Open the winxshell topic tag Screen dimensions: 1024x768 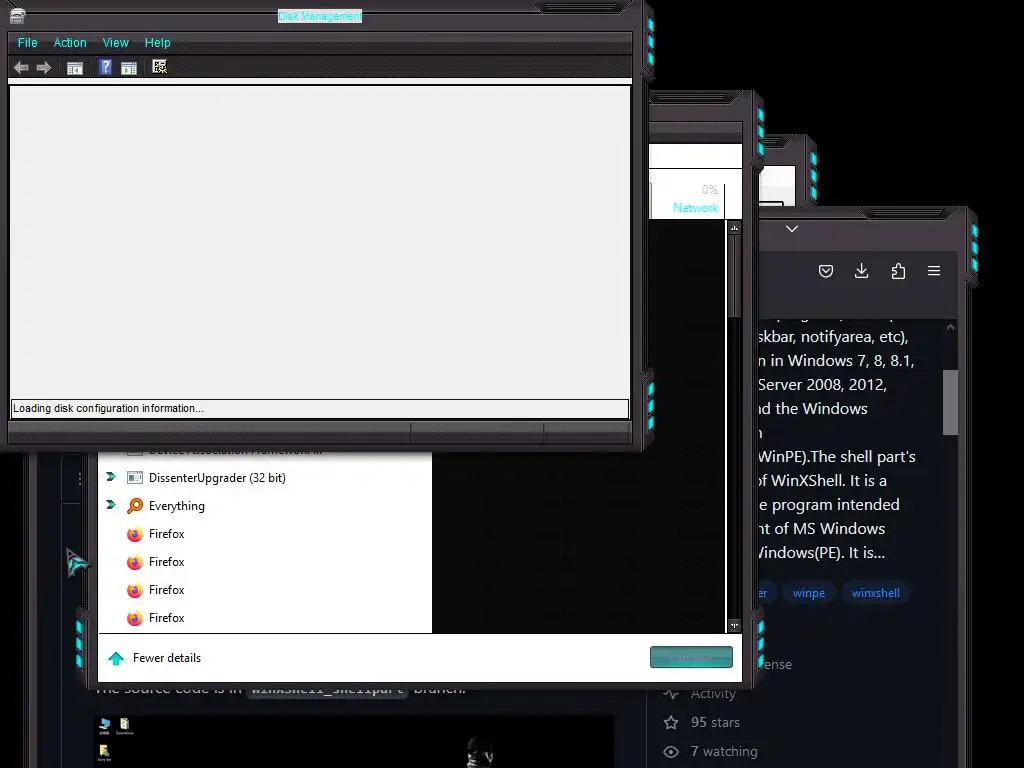click(x=876, y=593)
